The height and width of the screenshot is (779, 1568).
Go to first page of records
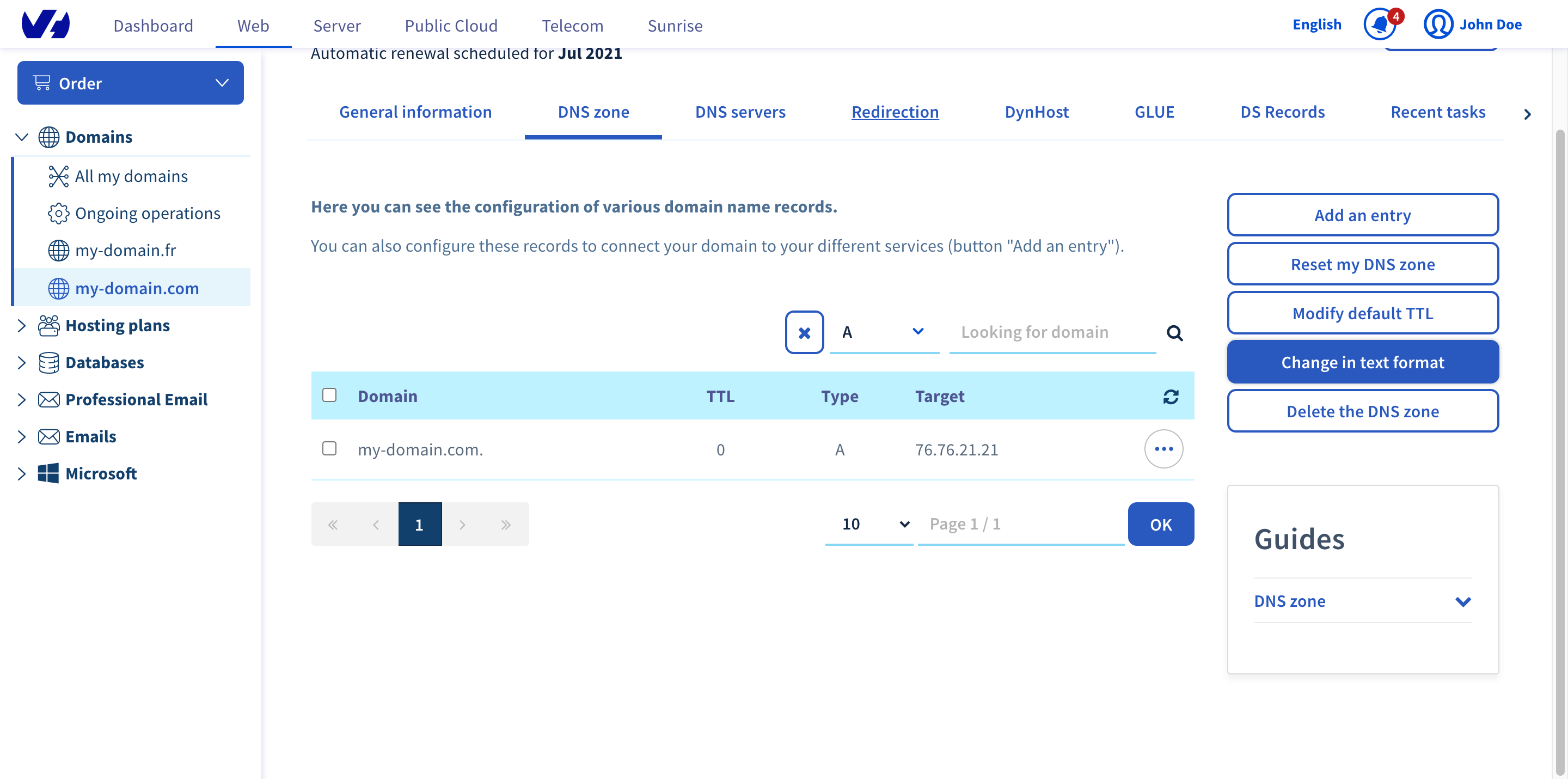[x=333, y=525]
